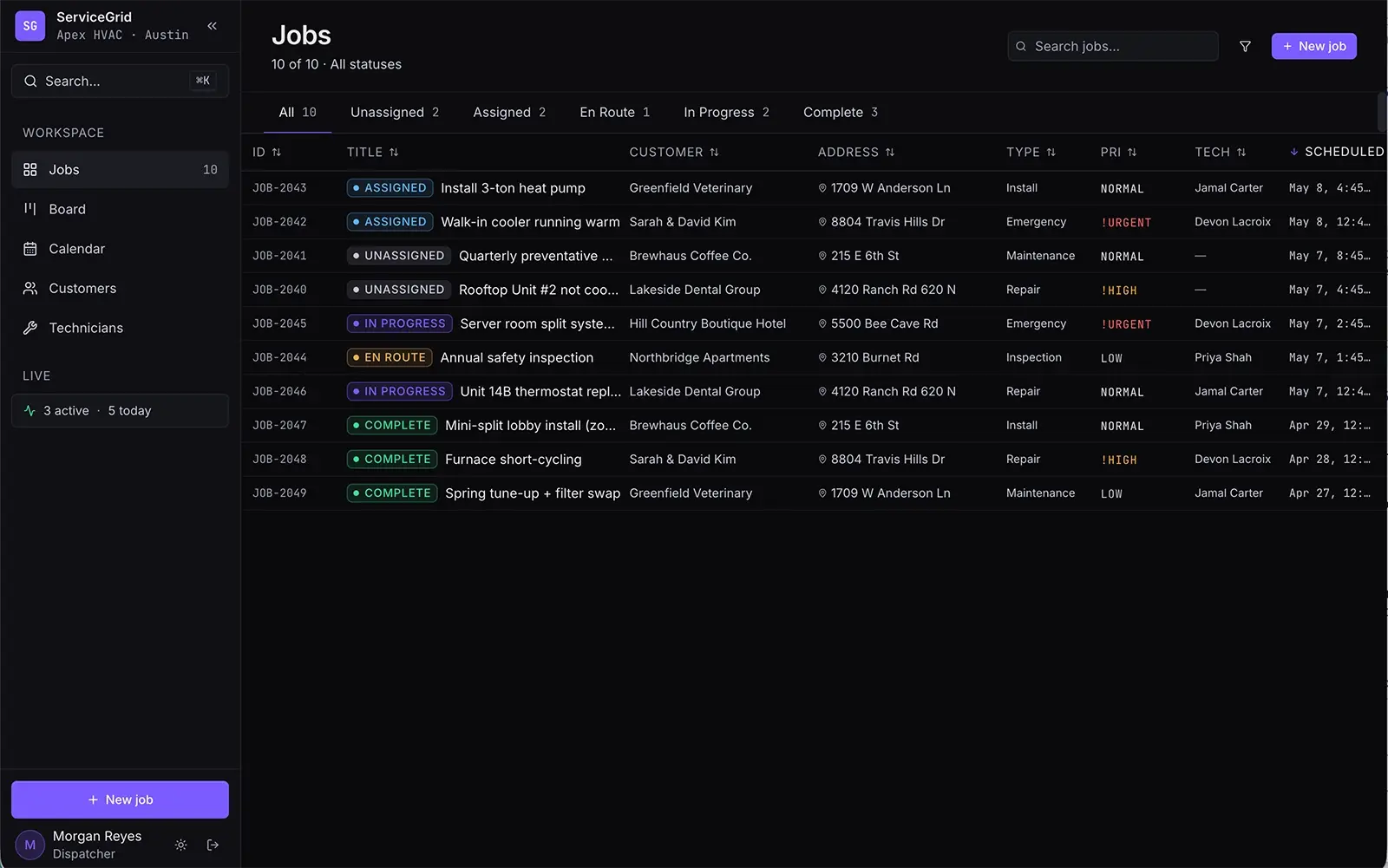Click the ServiceGrid SG logo
Screen dimensions: 1388x868
(x=30, y=26)
